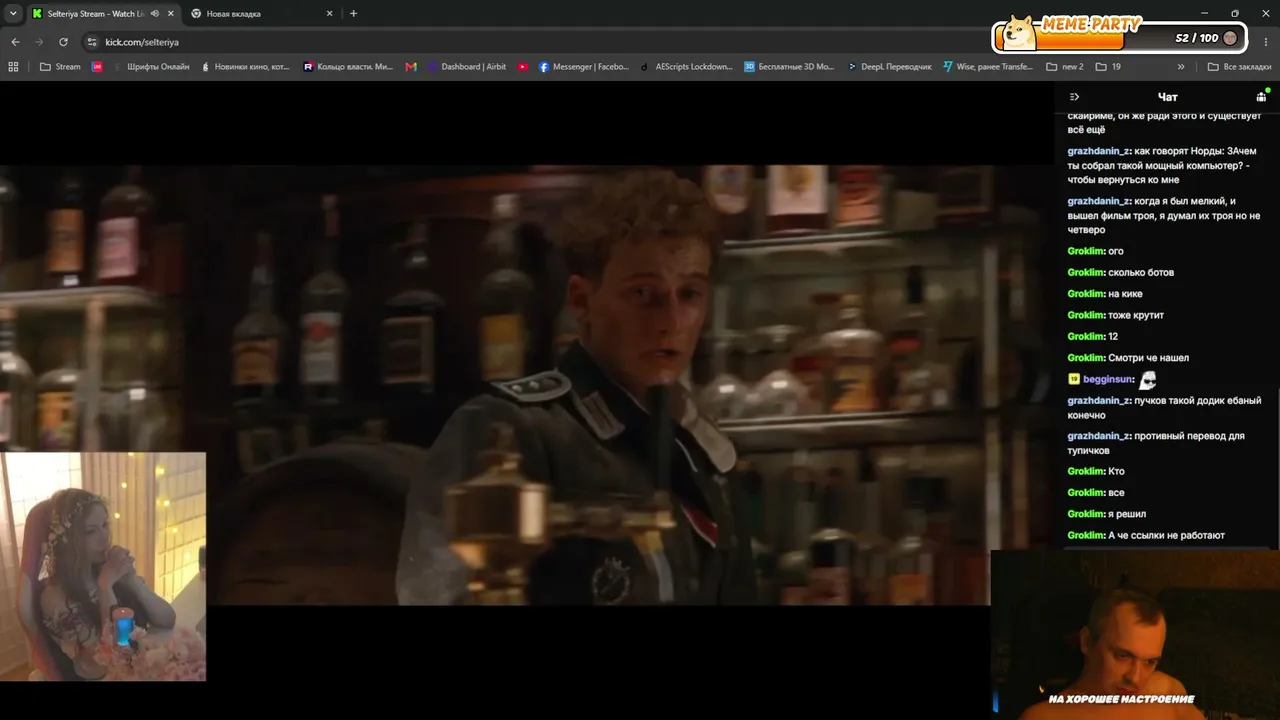This screenshot has width=1280, height=720.
Task: Open grazhdanin_z profile from the Норды message
Action: 1099,151
